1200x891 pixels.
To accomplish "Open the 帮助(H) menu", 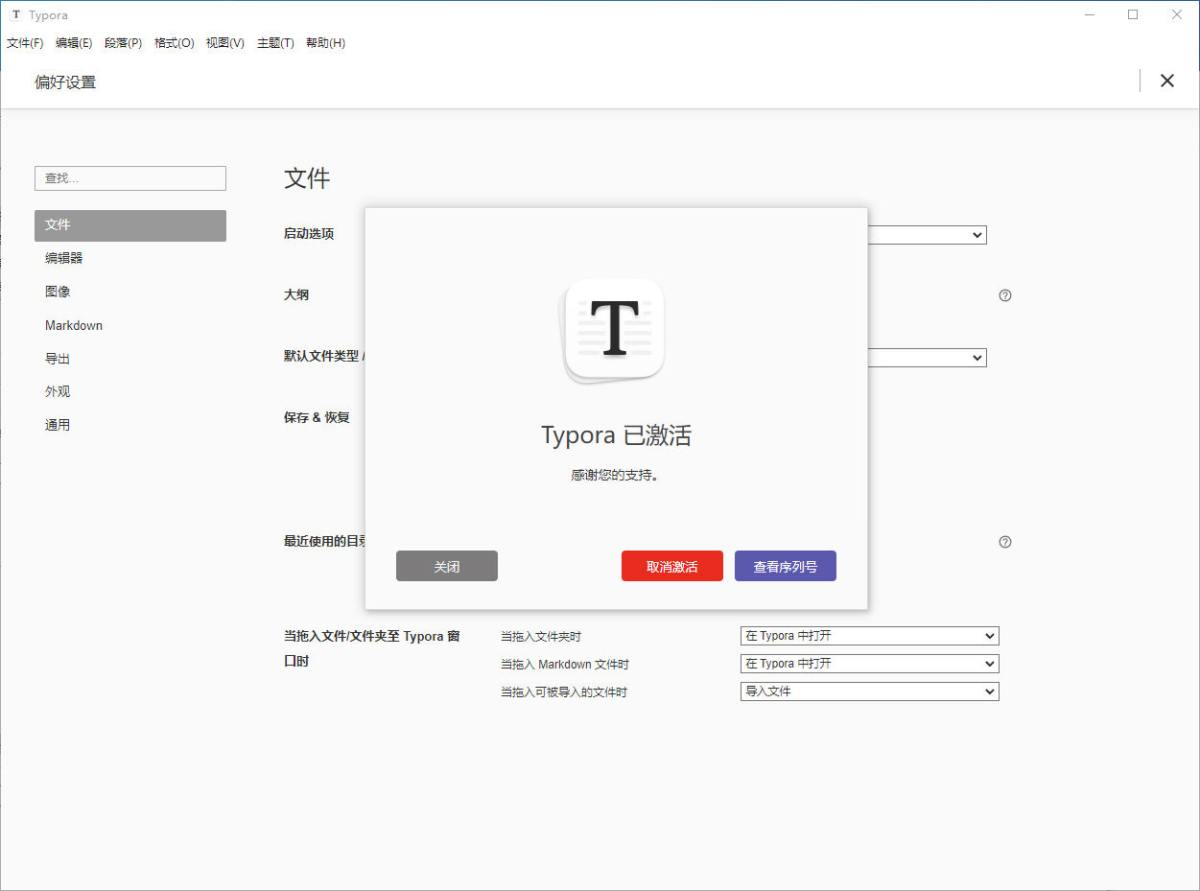I will (325, 43).
